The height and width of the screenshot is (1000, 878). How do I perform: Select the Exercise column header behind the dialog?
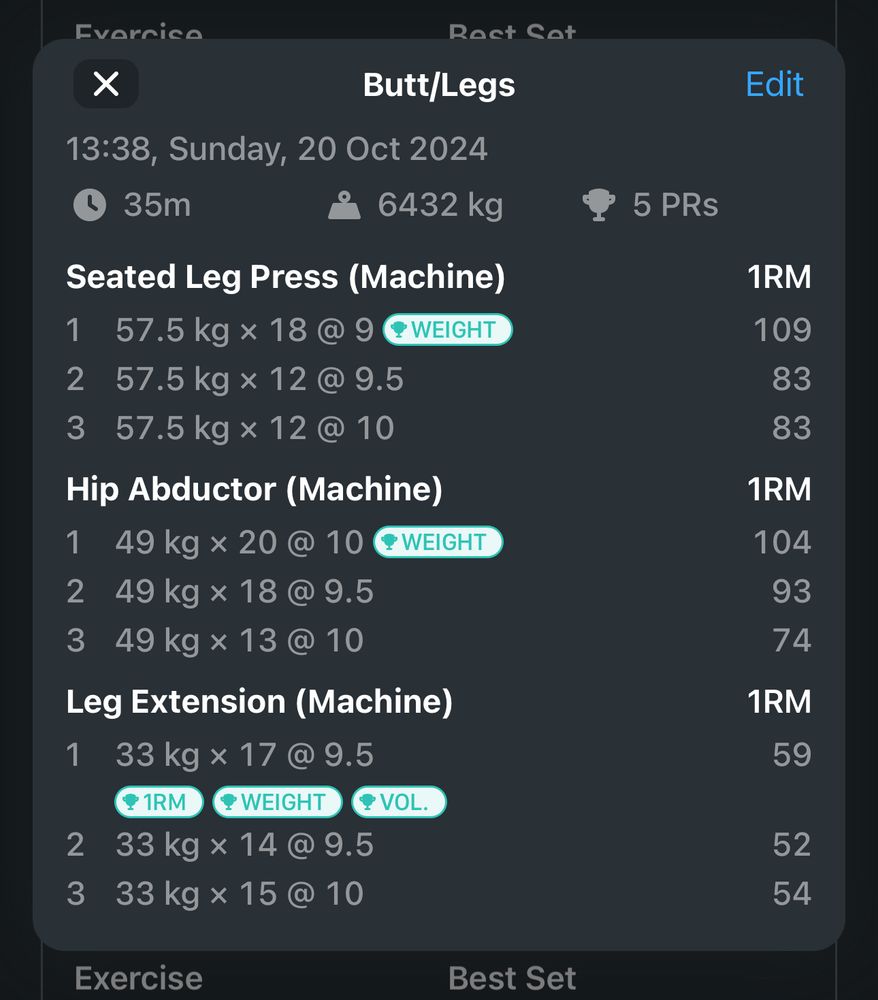click(x=138, y=978)
